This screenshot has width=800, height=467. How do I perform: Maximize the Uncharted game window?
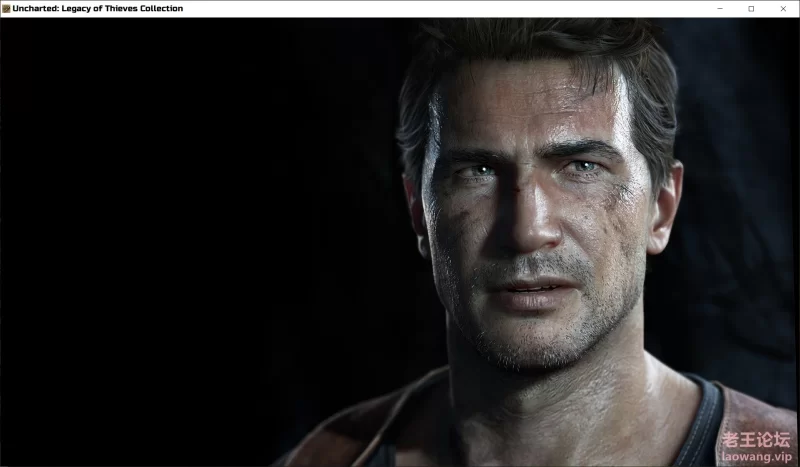751,9
